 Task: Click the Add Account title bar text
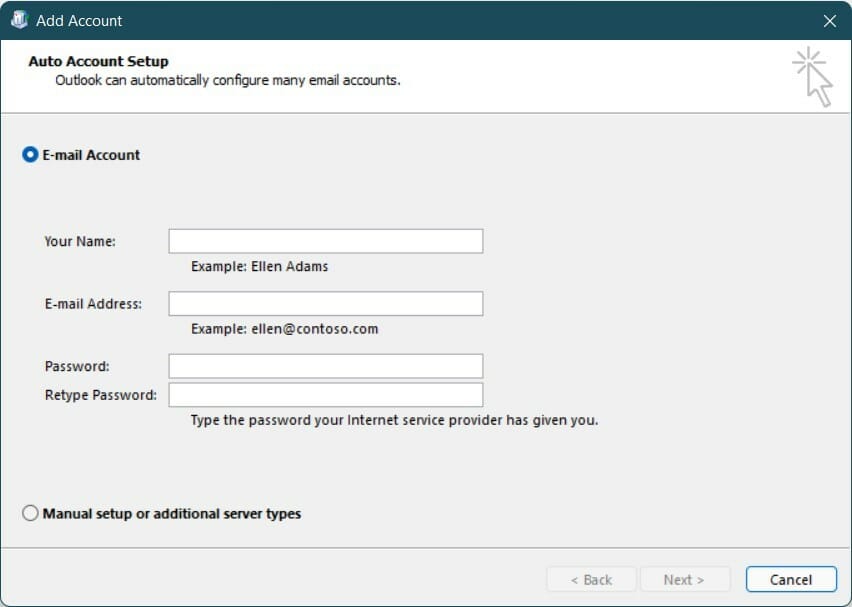(76, 20)
